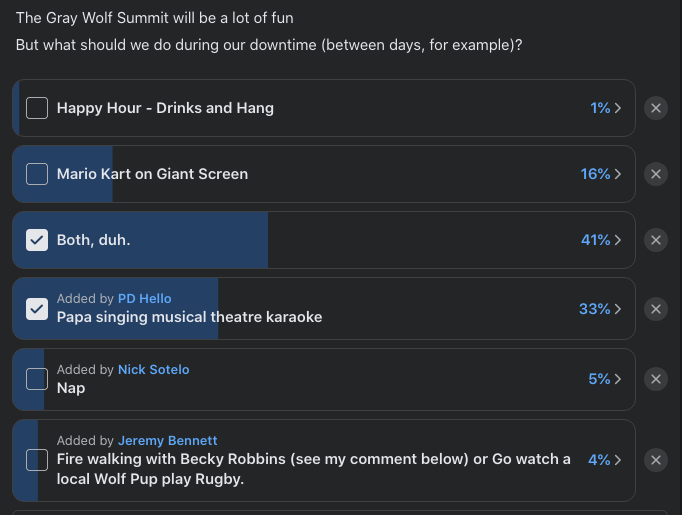View who voted 5% for Nap

click(605, 379)
